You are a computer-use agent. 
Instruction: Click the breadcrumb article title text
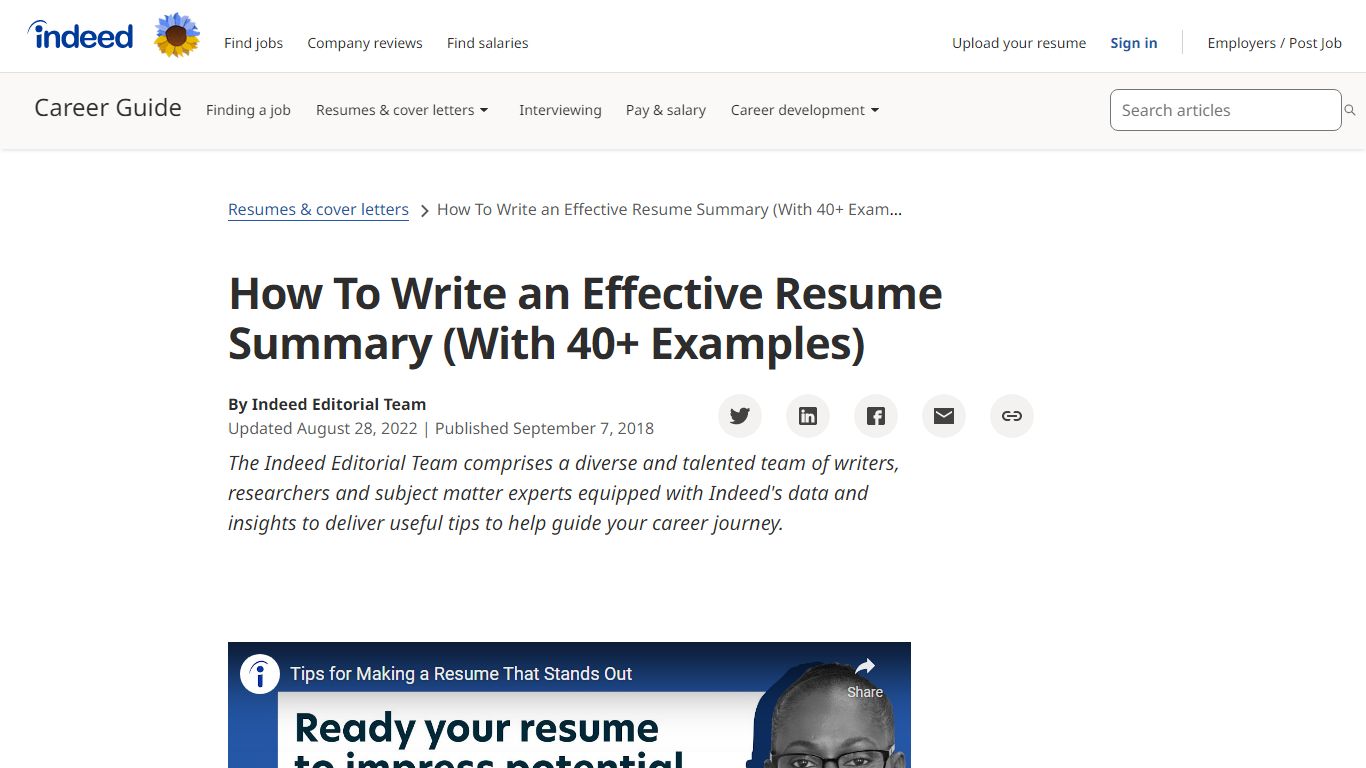[670, 210]
